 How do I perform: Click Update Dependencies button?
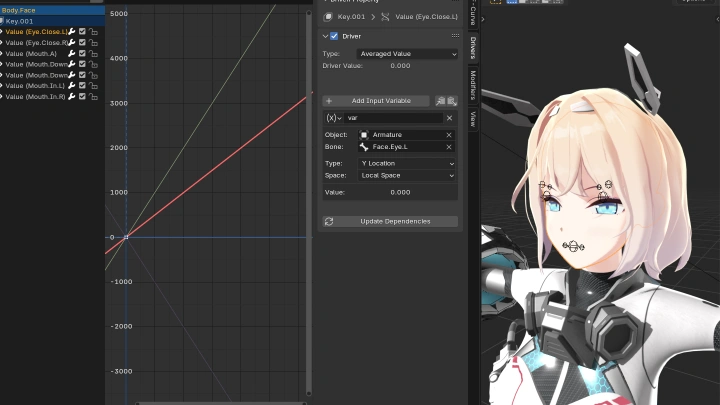[390, 221]
